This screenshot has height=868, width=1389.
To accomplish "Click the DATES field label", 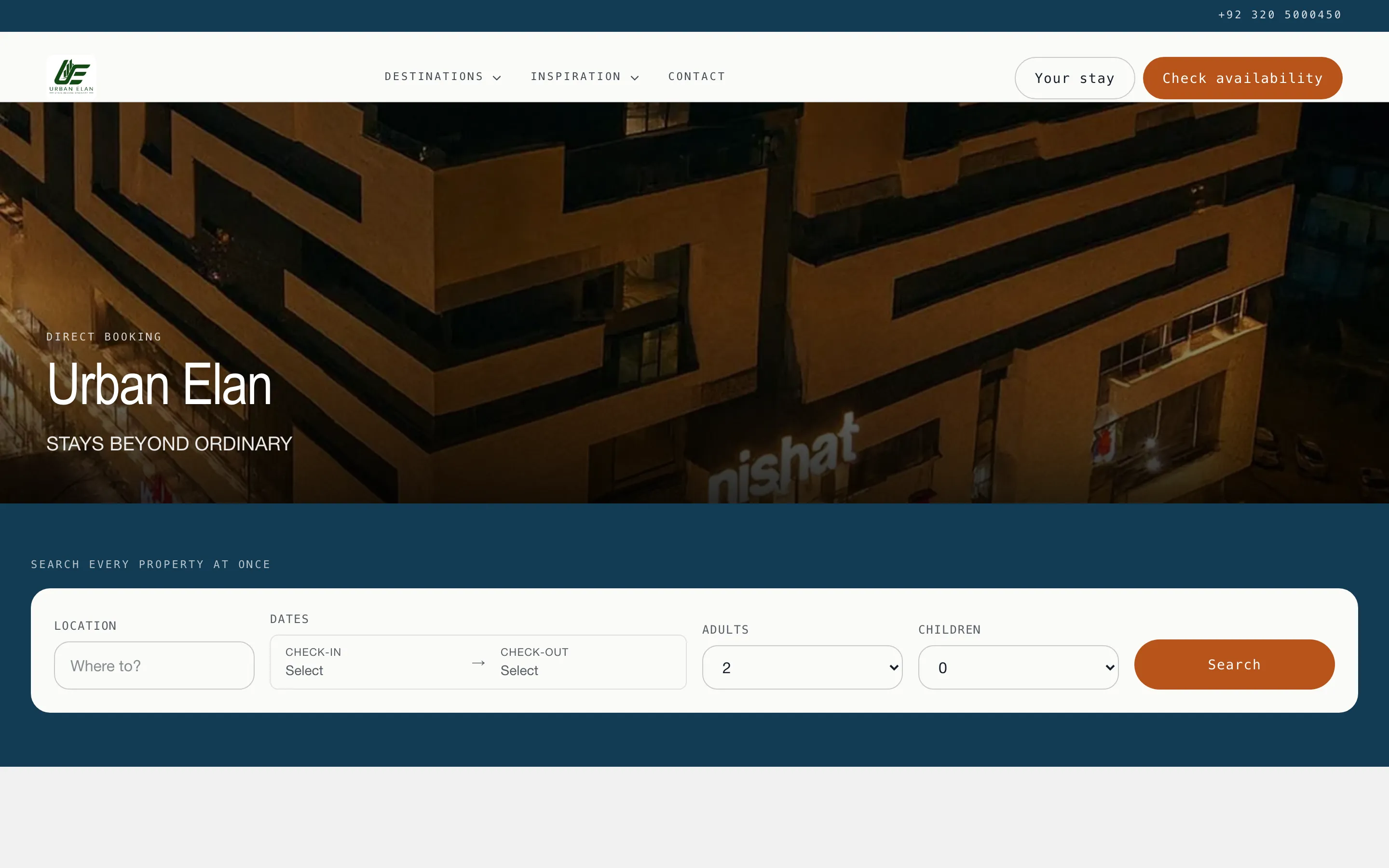I will (x=289, y=619).
